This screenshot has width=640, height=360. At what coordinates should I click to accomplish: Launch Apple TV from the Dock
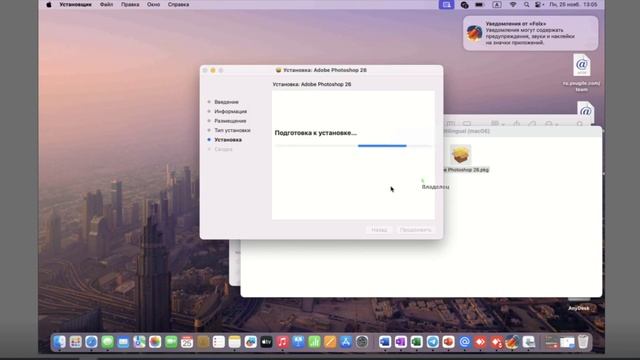click(267, 342)
